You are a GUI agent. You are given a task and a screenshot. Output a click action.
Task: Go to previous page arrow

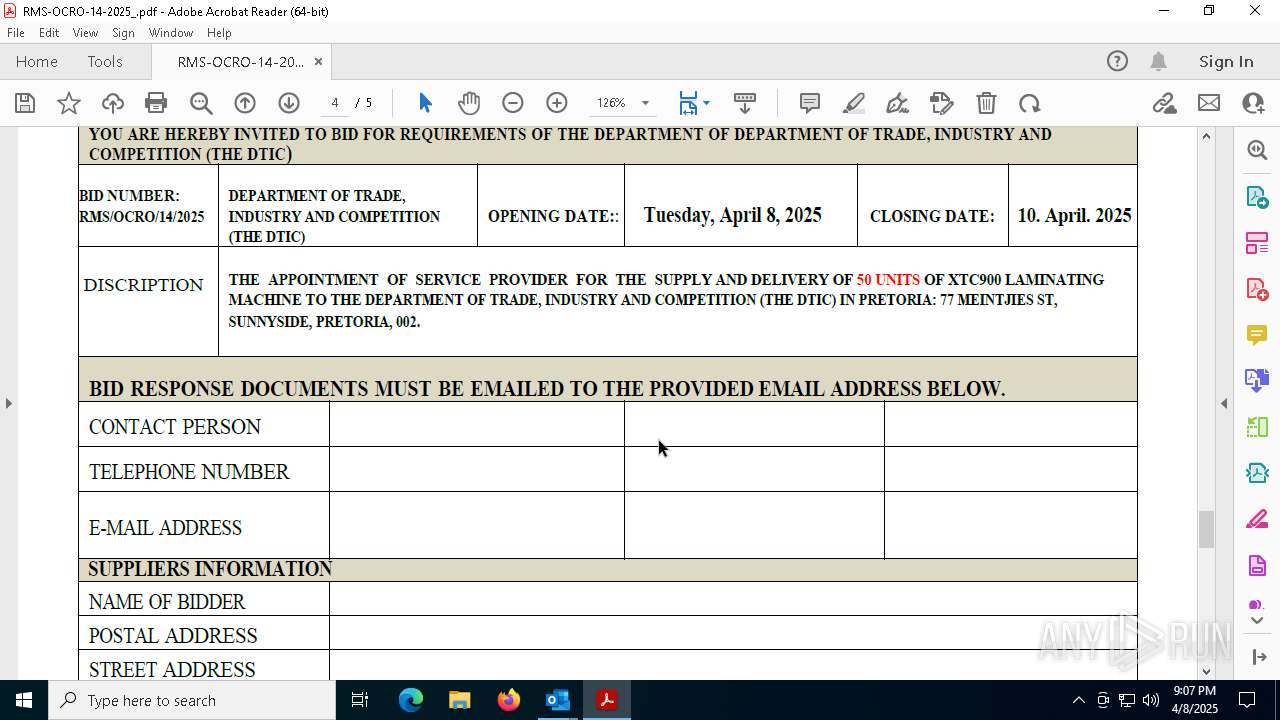tap(245, 103)
